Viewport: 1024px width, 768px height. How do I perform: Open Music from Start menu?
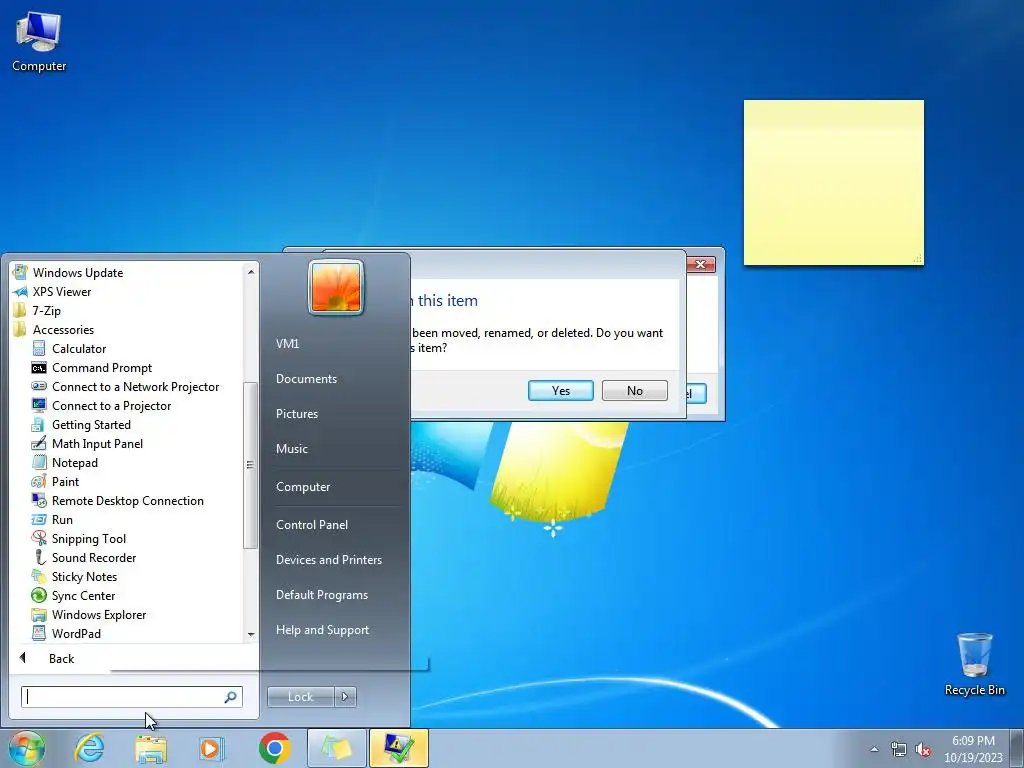pyautogui.click(x=291, y=449)
